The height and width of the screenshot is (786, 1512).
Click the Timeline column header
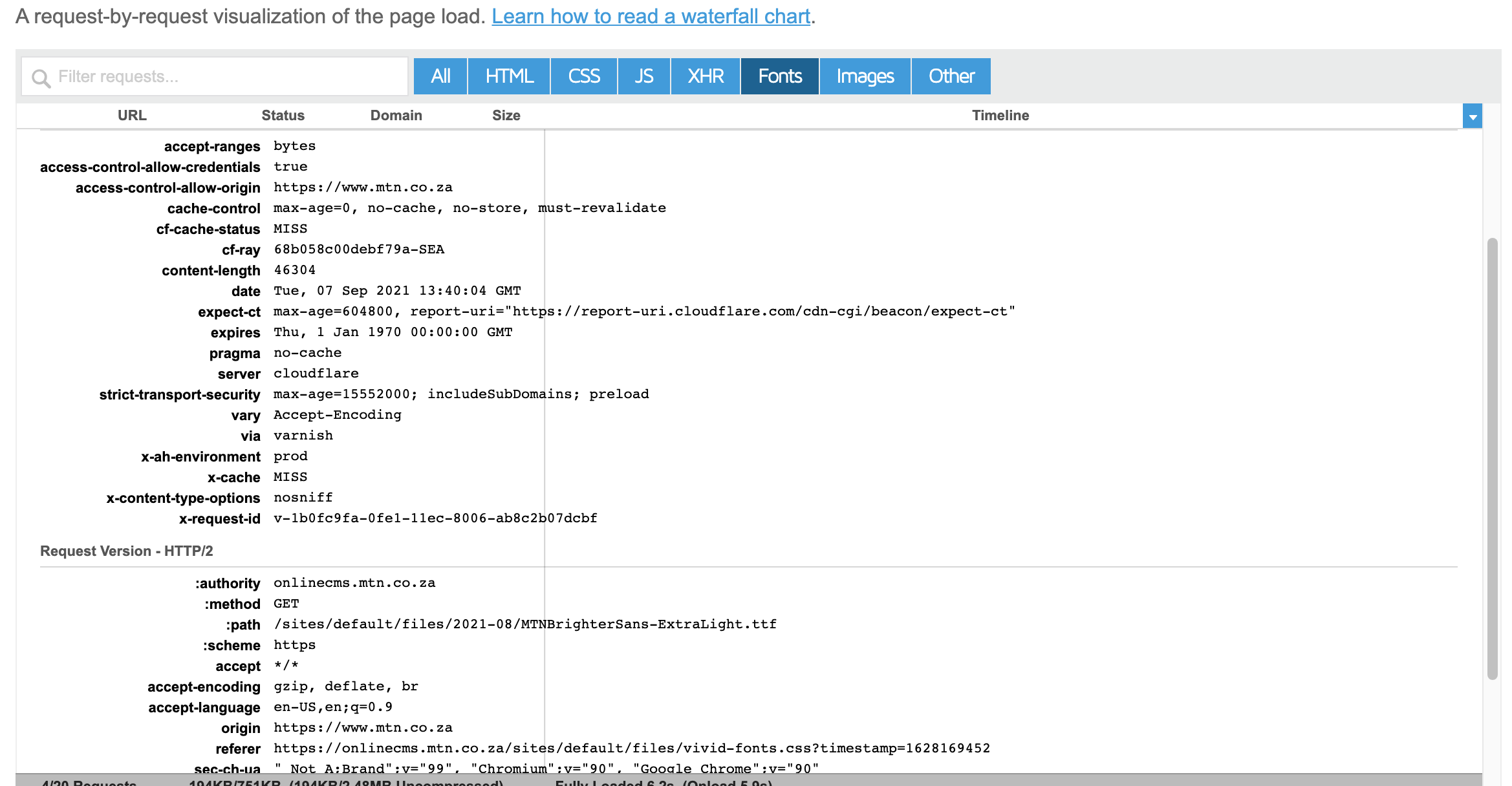pyautogui.click(x=1000, y=115)
